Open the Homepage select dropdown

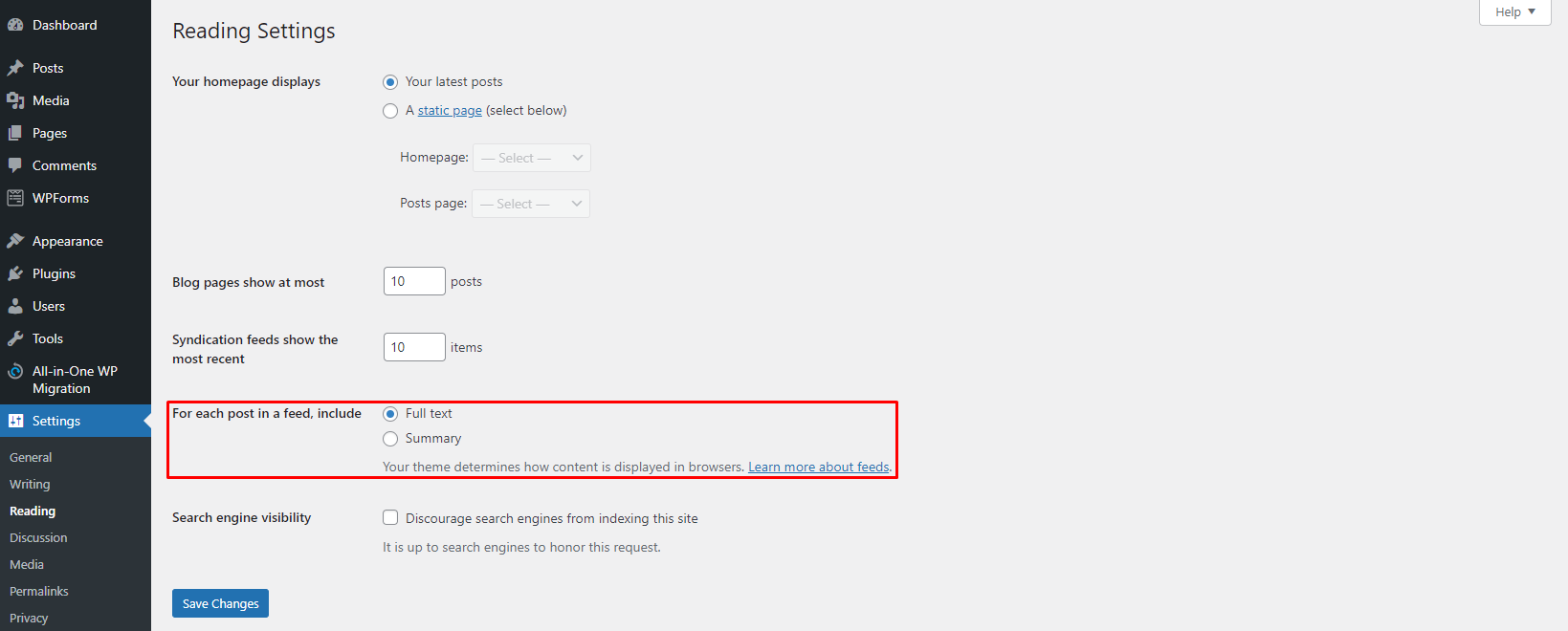click(531, 158)
